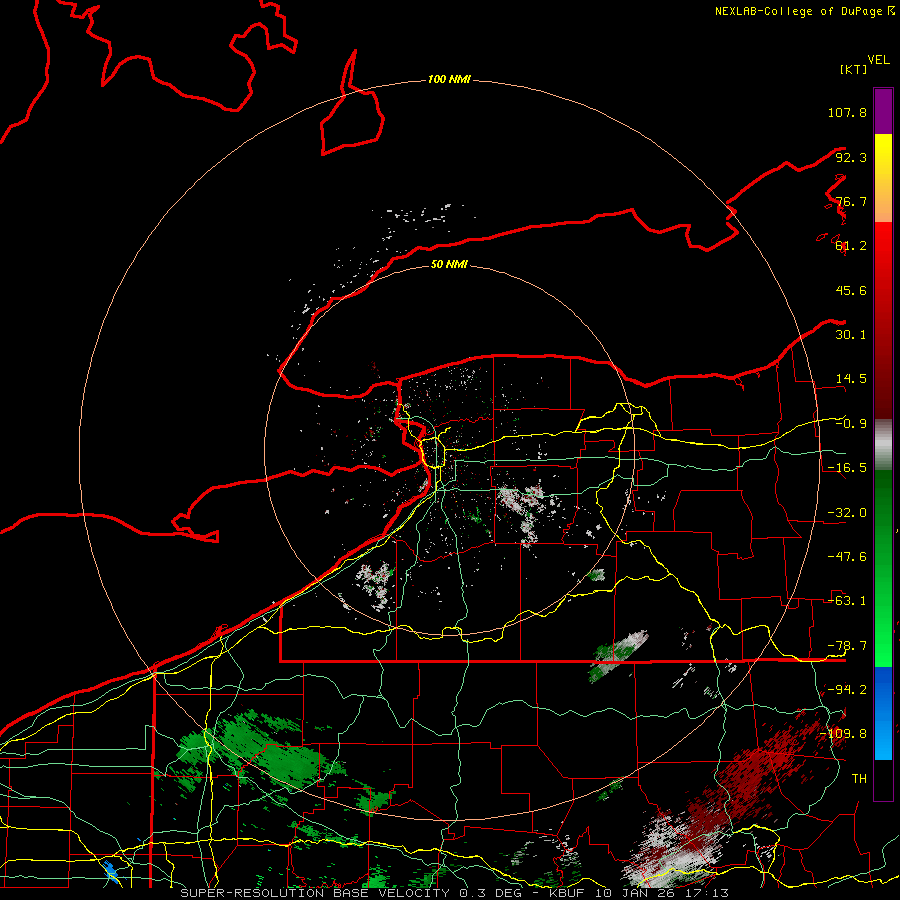Click the 14.5 velocity scale value
Image resolution: width=900 pixels, height=900 pixels.
click(851, 379)
